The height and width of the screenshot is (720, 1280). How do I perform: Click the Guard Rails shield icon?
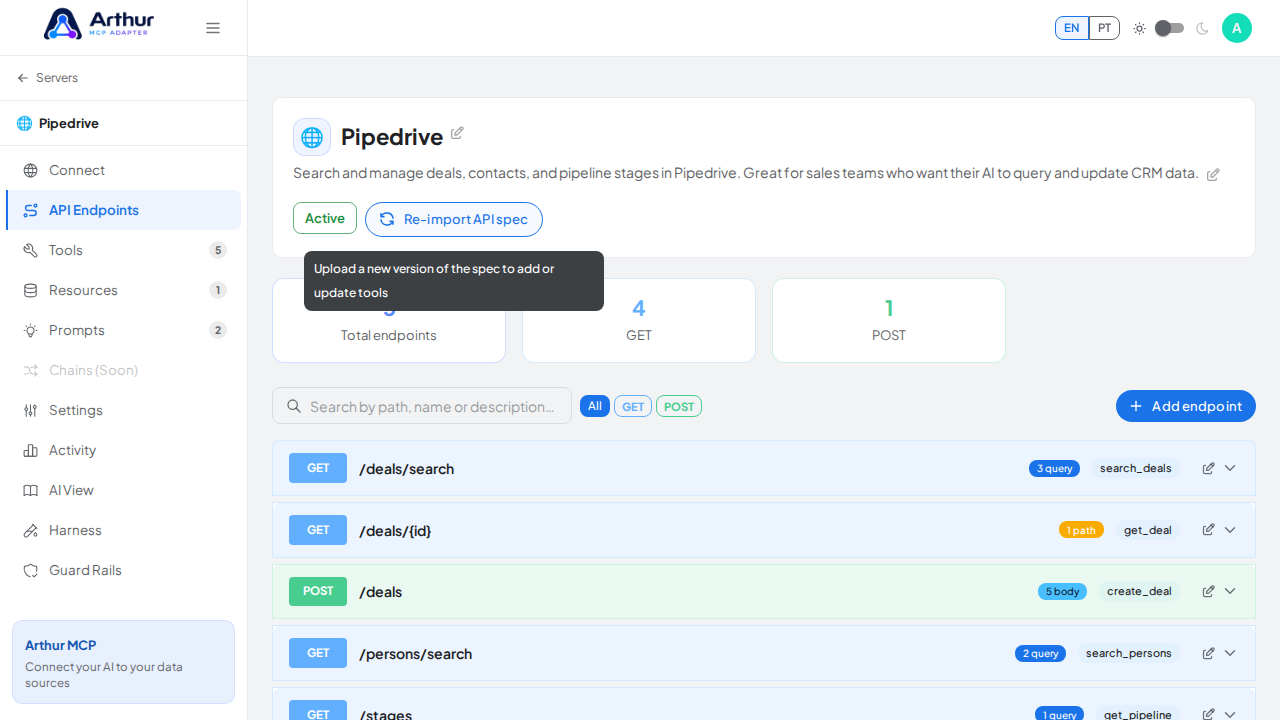31,571
